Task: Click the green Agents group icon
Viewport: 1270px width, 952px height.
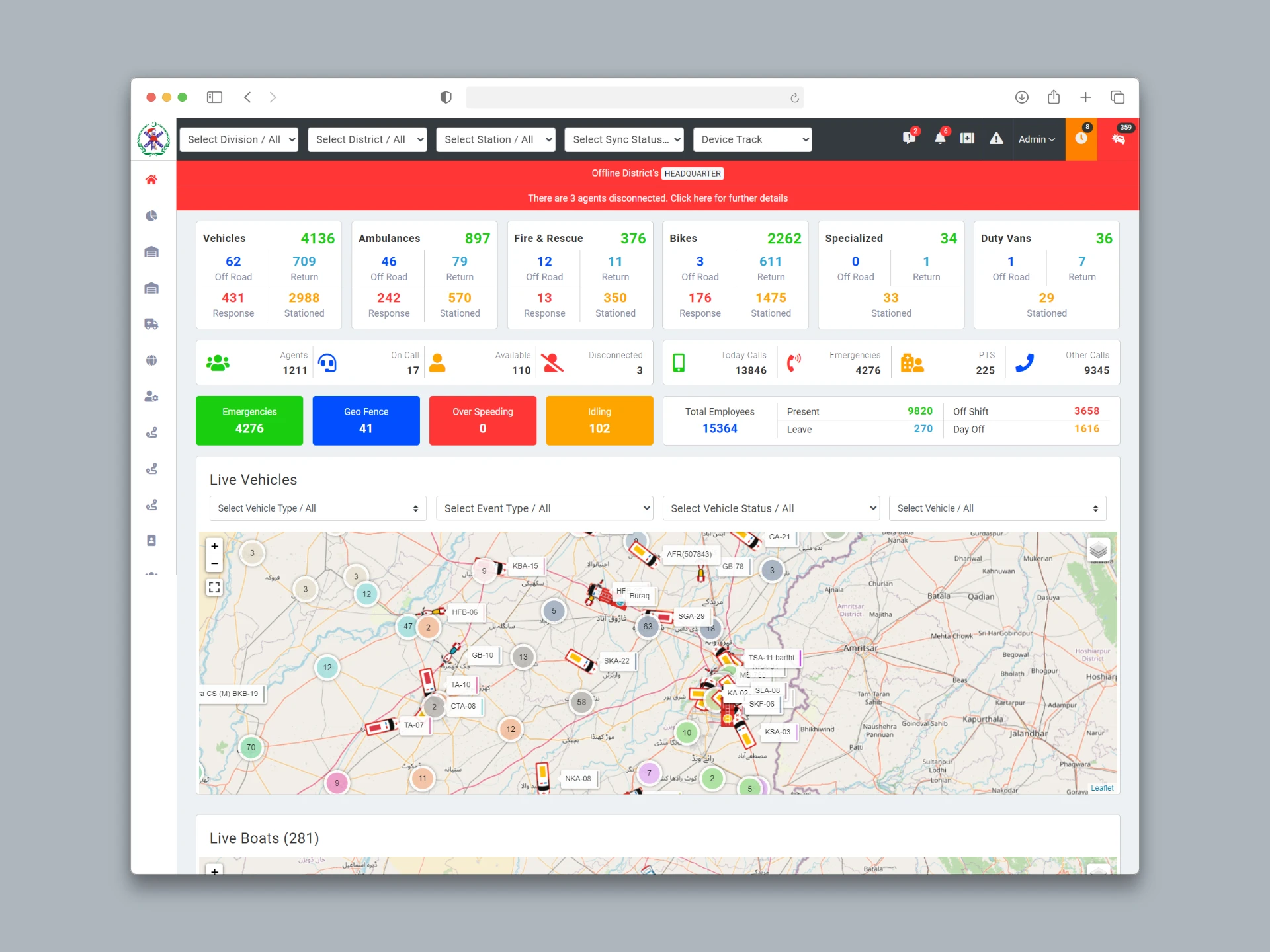Action: (218, 362)
